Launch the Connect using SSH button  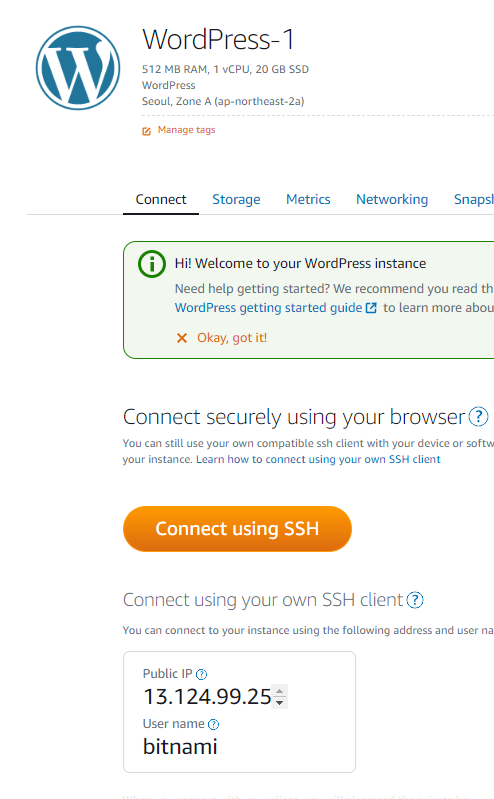click(237, 529)
